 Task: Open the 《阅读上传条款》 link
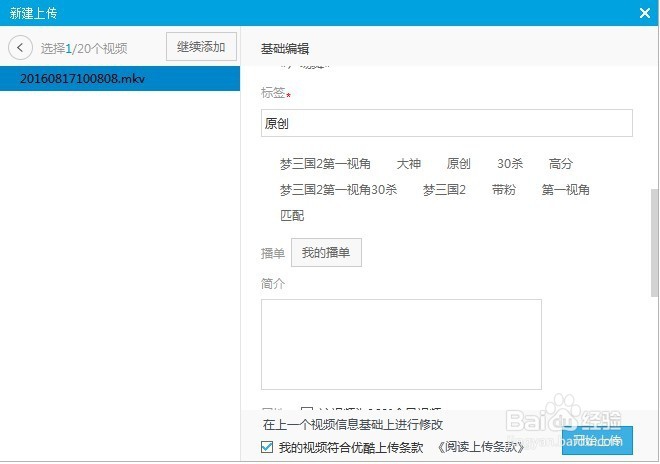480,447
